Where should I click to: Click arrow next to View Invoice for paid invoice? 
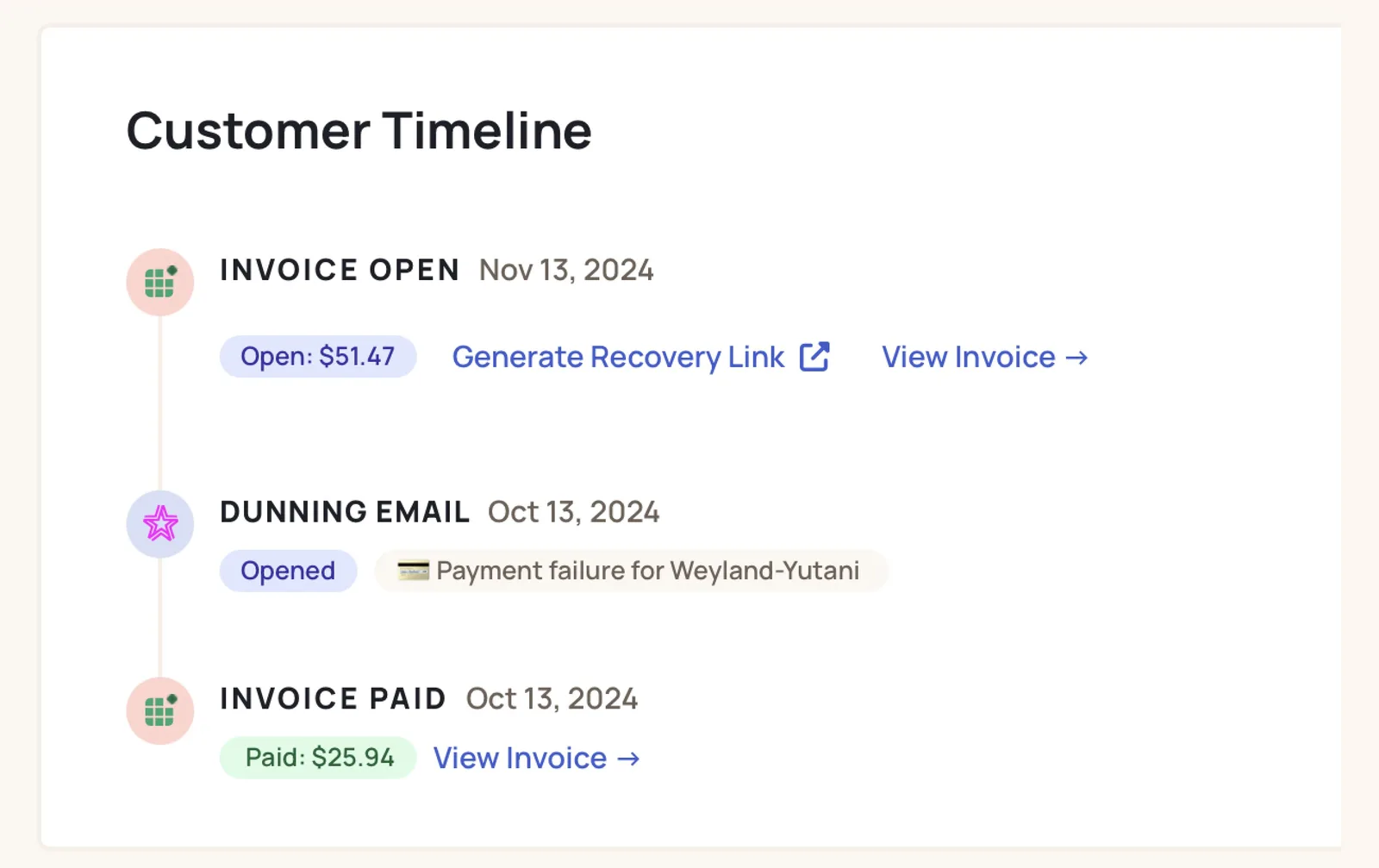click(628, 759)
